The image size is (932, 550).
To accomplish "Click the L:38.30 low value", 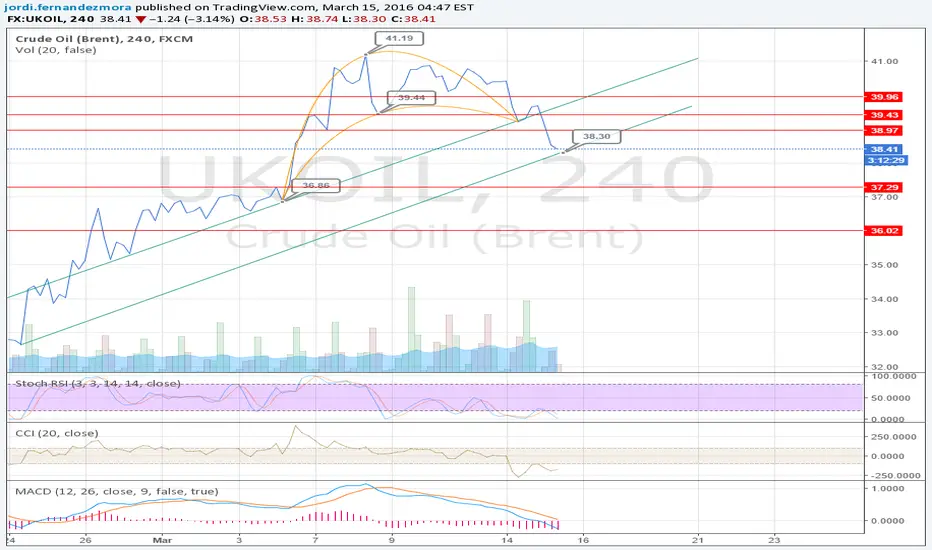I will tap(363, 19).
